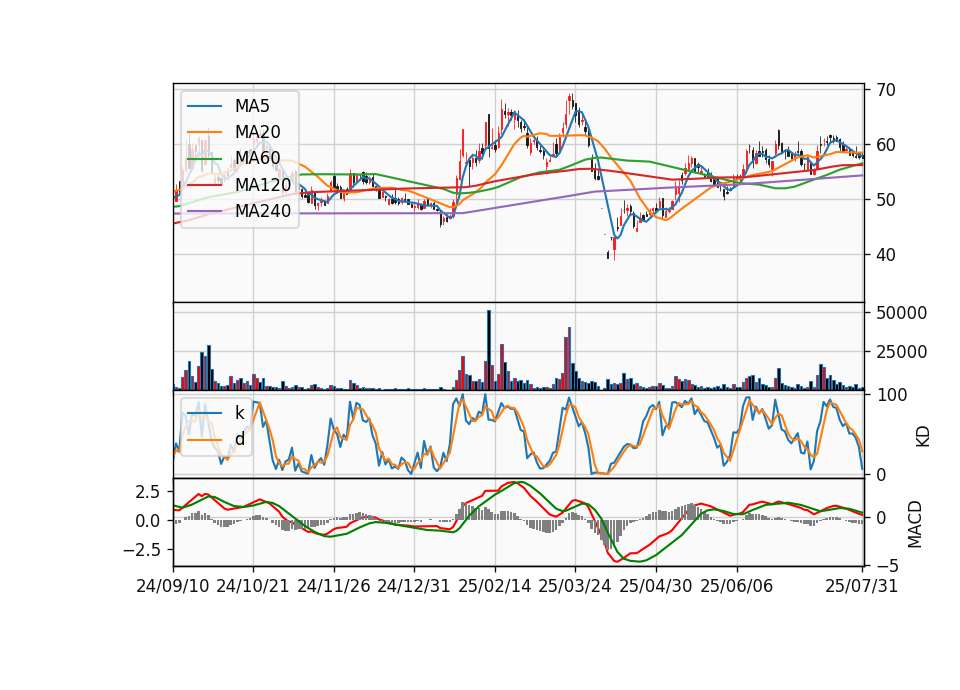Click the MACD axis title
The height and width of the screenshot is (690, 960).
click(915, 524)
